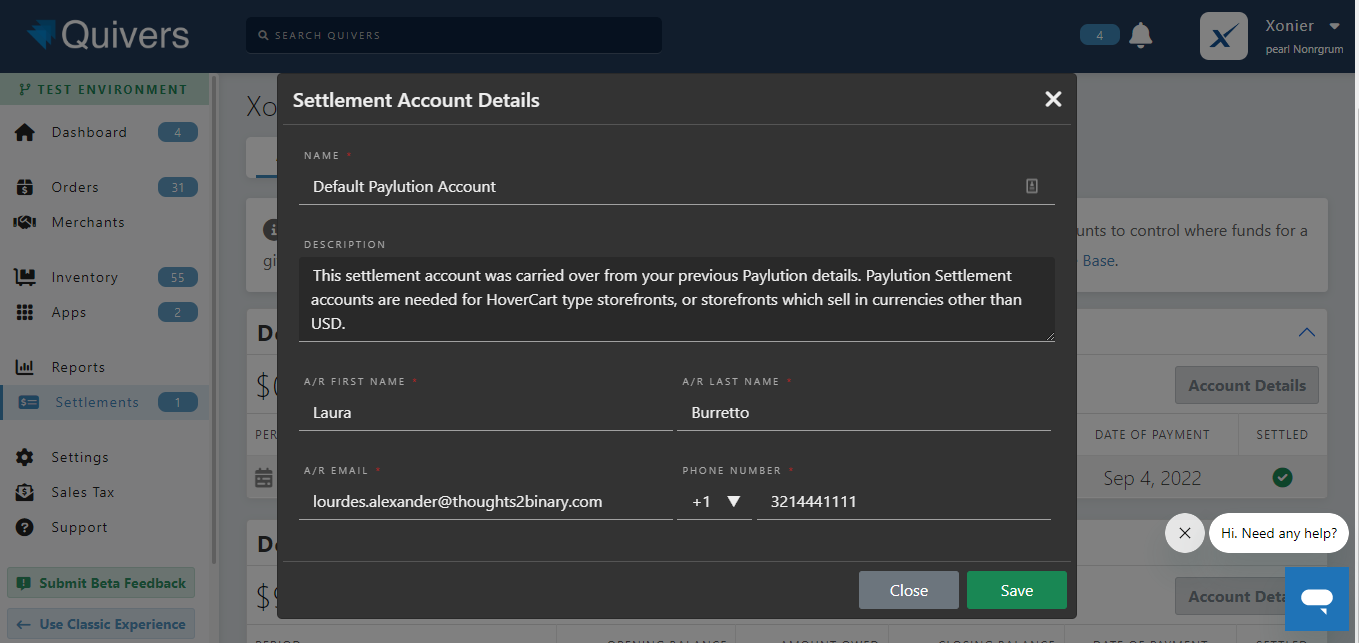1359x643 pixels.
Task: Open Sales Tax in the sidebar
Action: click(83, 492)
